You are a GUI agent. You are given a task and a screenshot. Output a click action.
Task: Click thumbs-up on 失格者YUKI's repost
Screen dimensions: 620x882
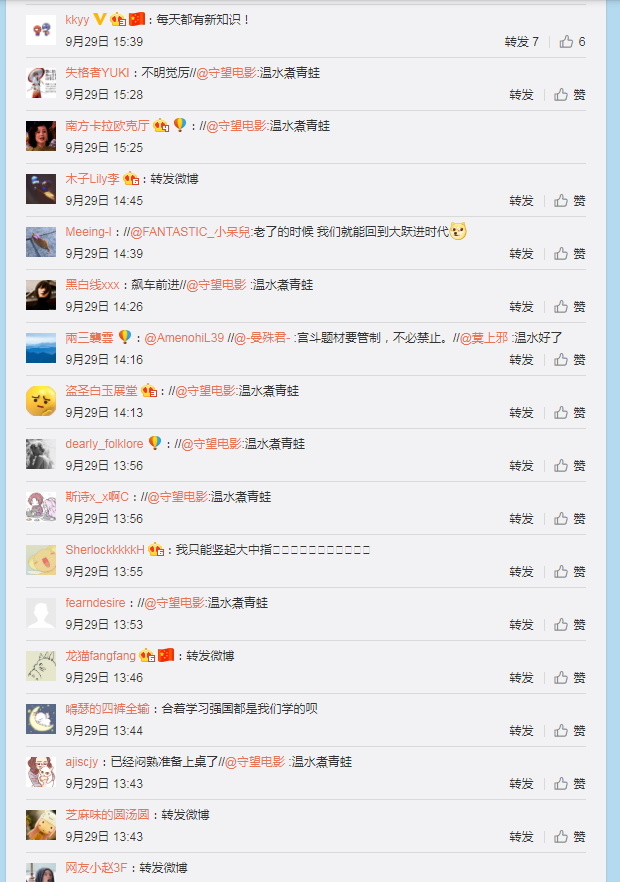coord(569,94)
